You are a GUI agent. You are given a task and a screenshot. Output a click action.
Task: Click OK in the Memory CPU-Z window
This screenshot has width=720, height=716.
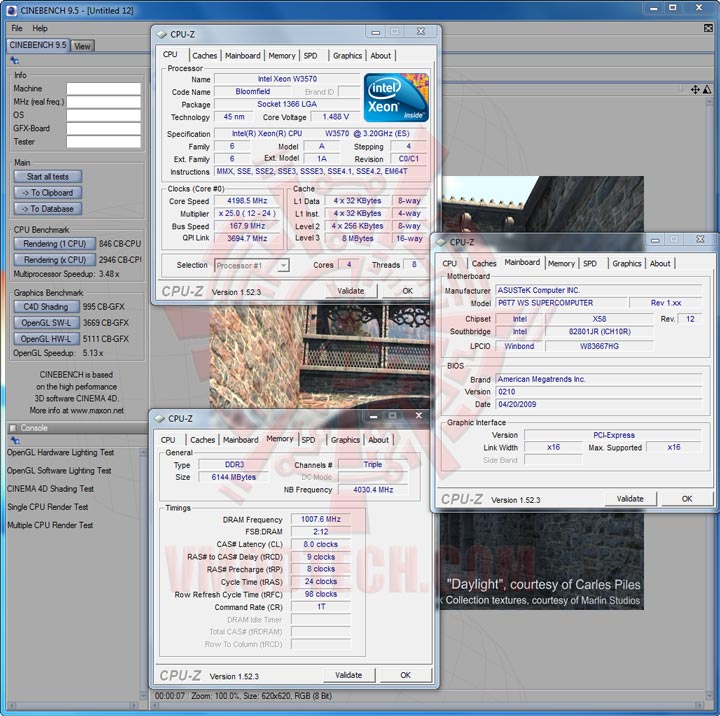coord(405,675)
